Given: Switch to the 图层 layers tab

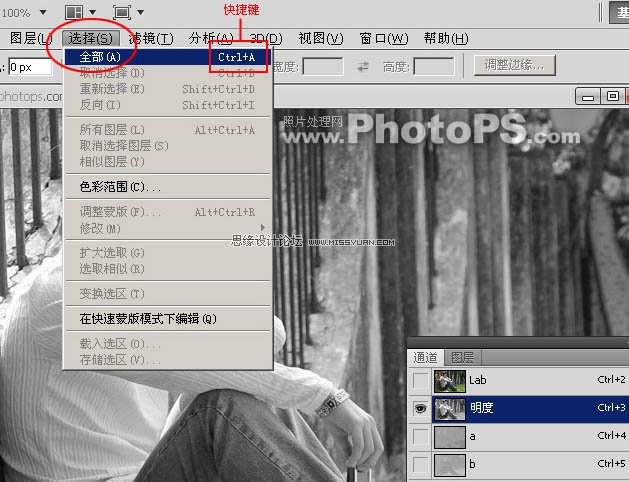Looking at the screenshot, I should click(462, 357).
